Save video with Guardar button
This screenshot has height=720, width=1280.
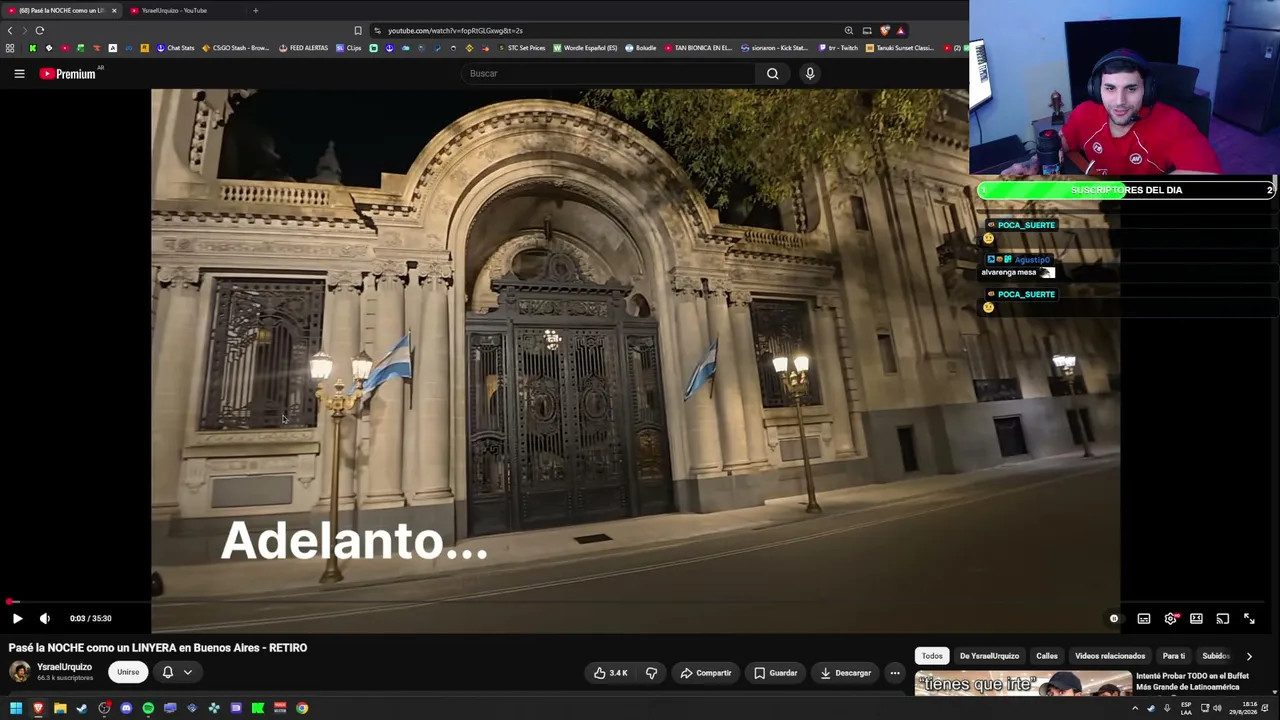coord(776,673)
